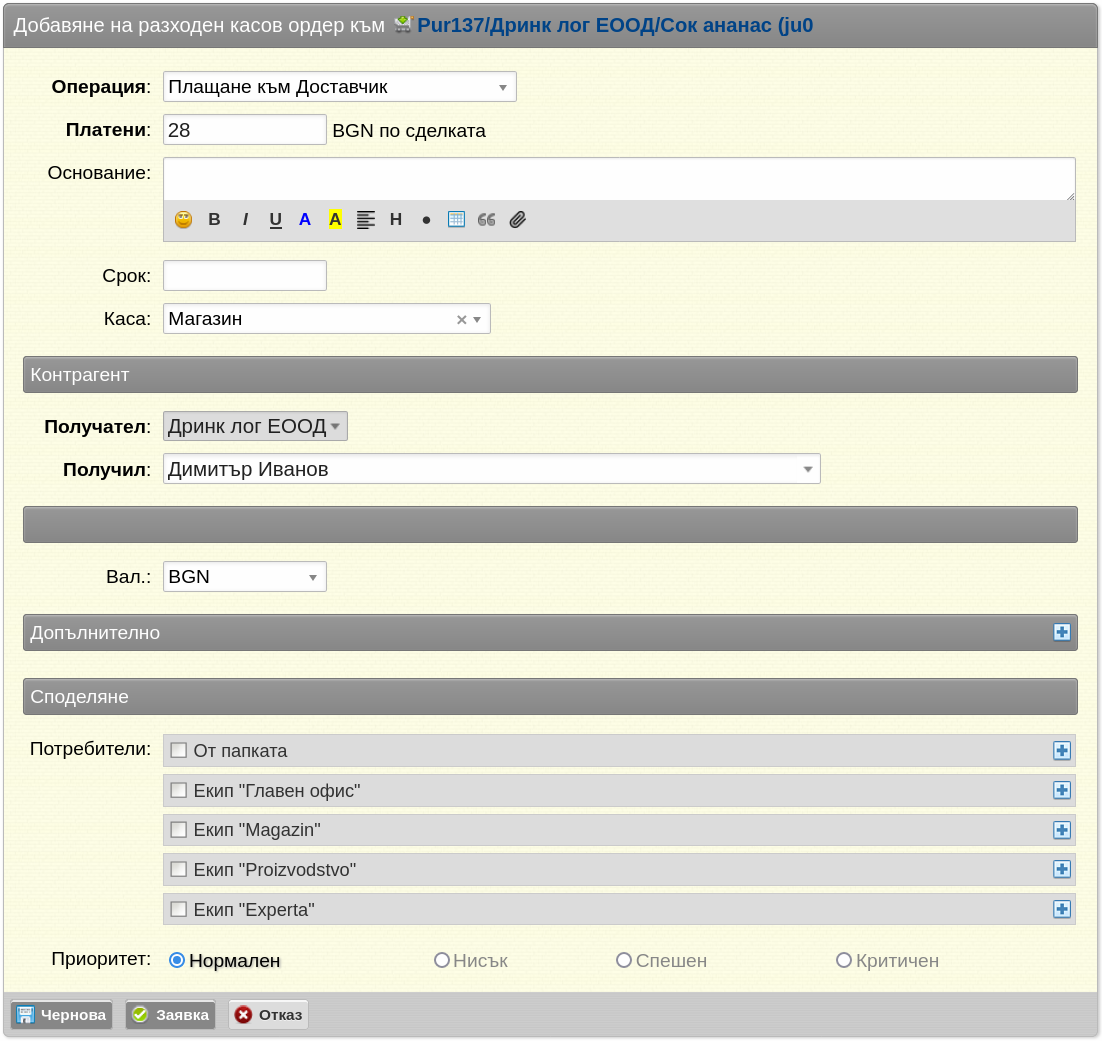The image size is (1102, 1041).
Task: Attach file with paperclip icon
Action: click(x=518, y=220)
